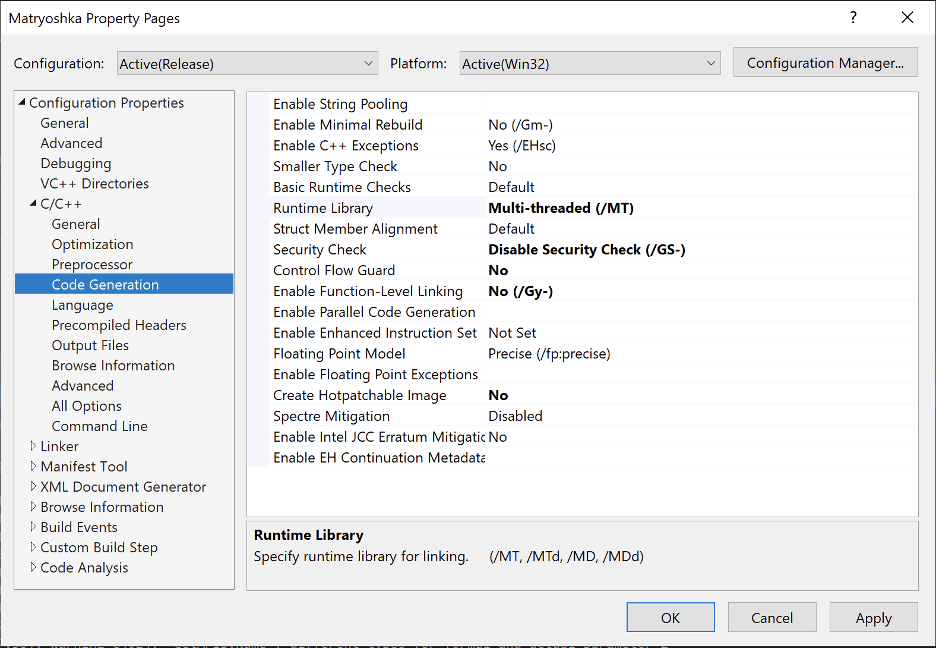This screenshot has height=648, width=936.
Task: Collapse the Configuration Properties tree node
Action: click(22, 103)
